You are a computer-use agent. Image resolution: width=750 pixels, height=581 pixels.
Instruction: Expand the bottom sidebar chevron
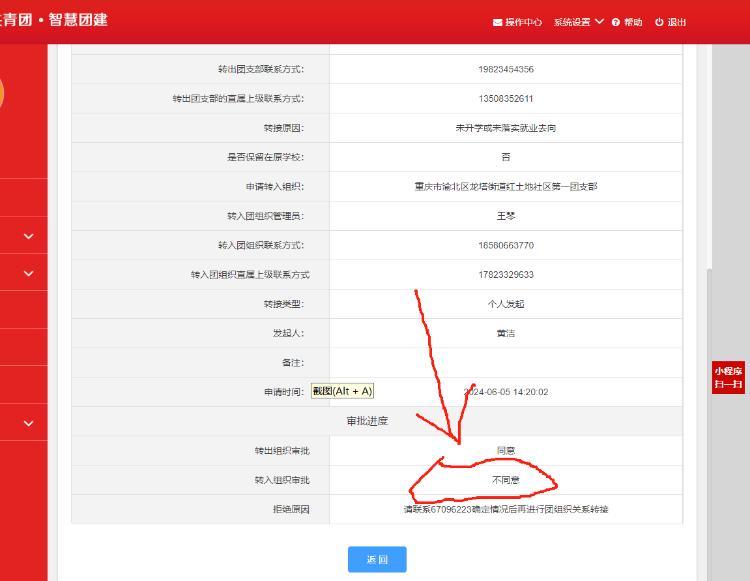pos(29,423)
